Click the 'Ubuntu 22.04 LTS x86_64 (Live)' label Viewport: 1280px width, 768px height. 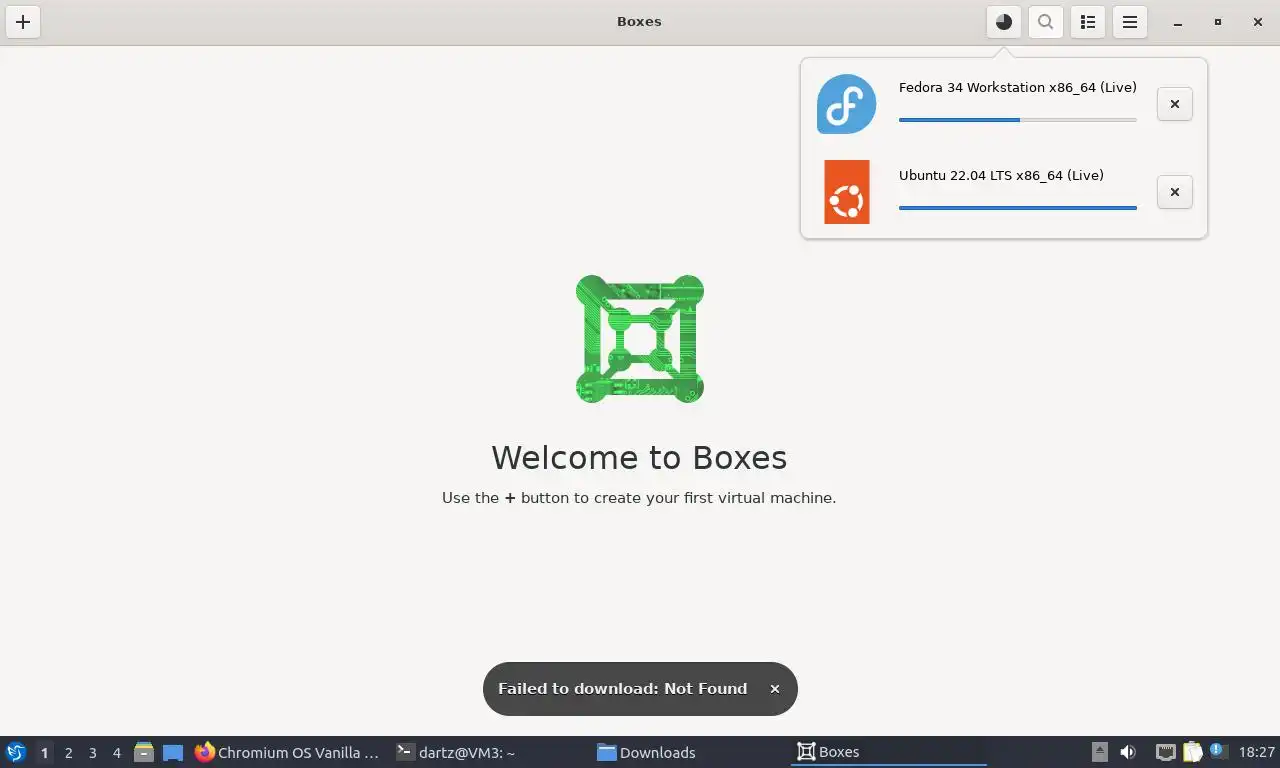1001,176
